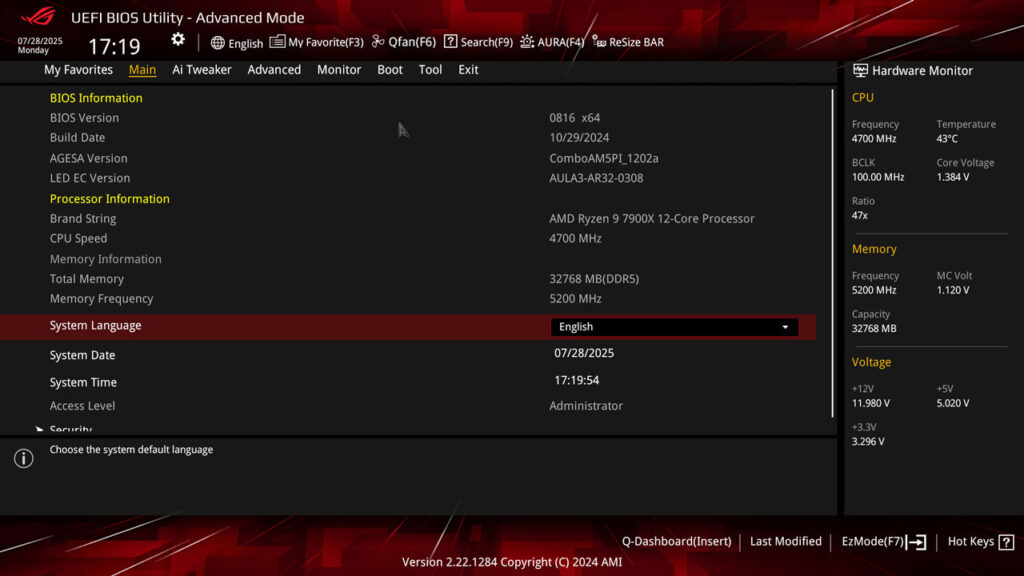Click the info icon near help text
Viewport: 1024px width, 576px height.
pyautogui.click(x=24, y=458)
